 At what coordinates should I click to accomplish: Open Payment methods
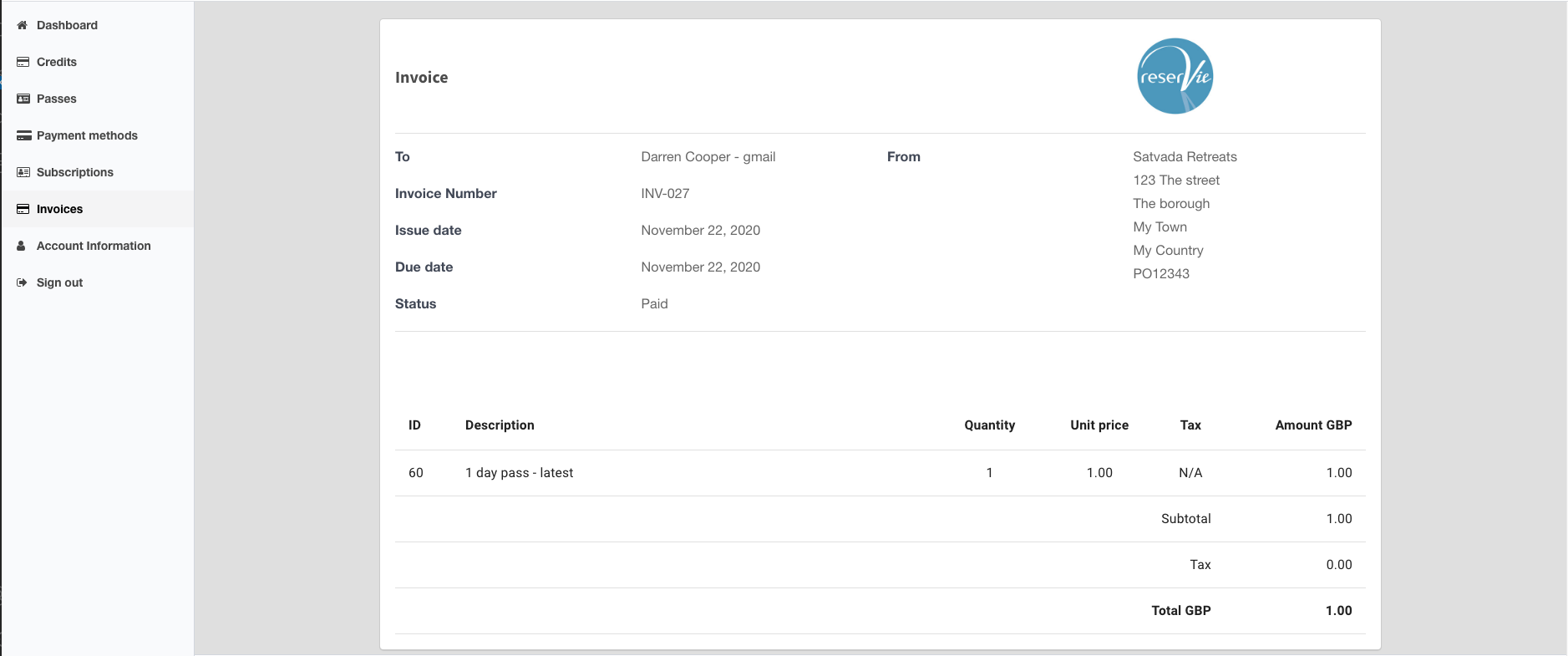[x=97, y=135]
